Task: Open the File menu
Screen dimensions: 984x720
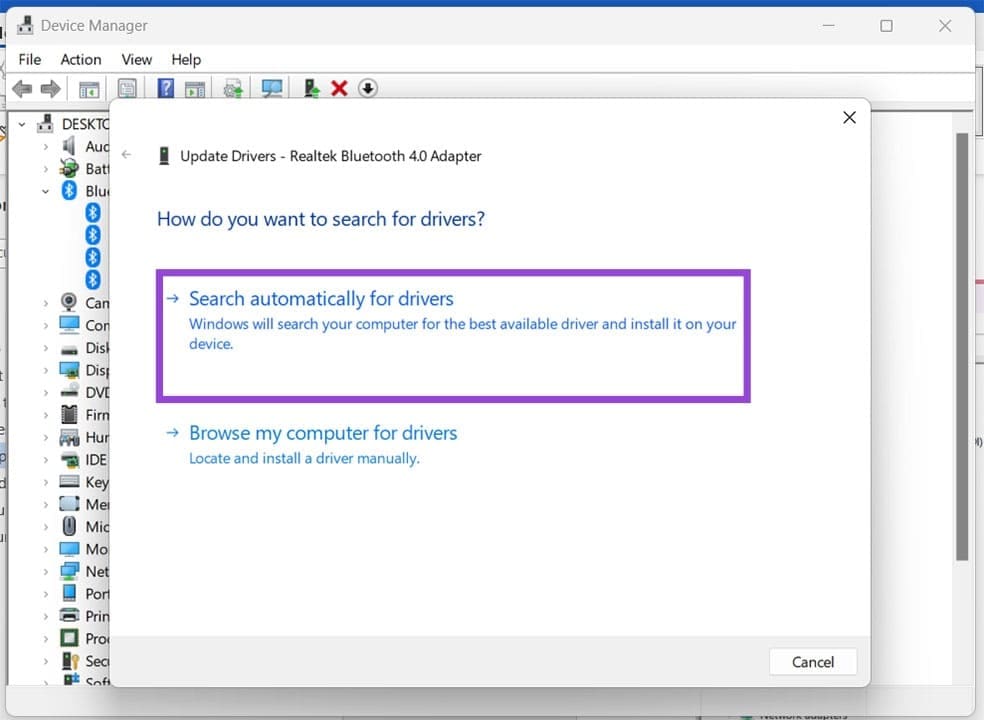Action: click(29, 59)
